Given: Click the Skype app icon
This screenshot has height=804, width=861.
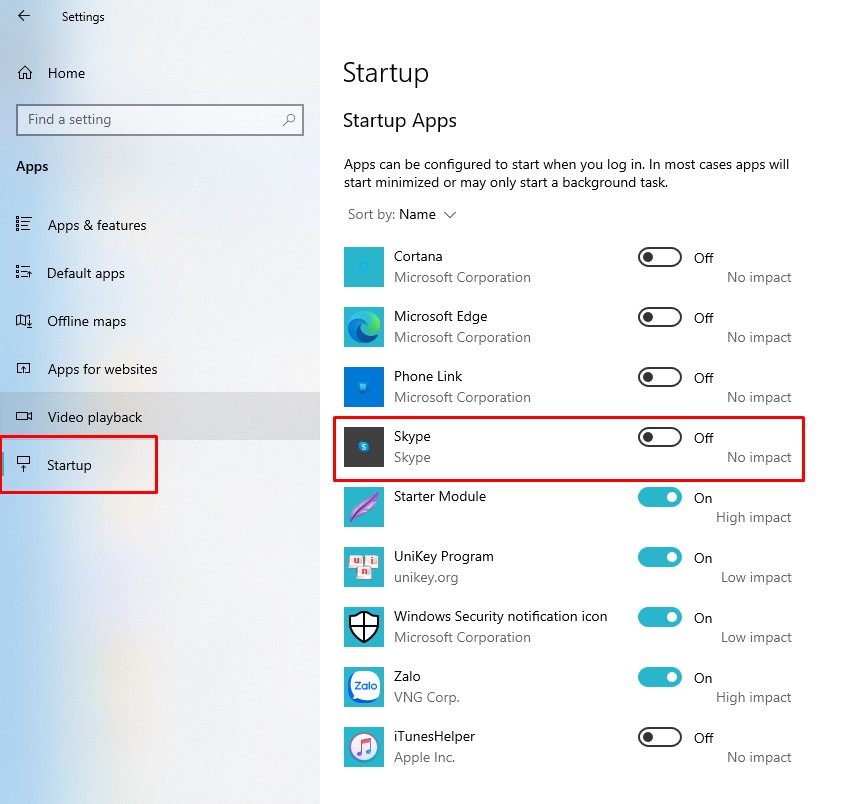Looking at the screenshot, I should point(363,447).
